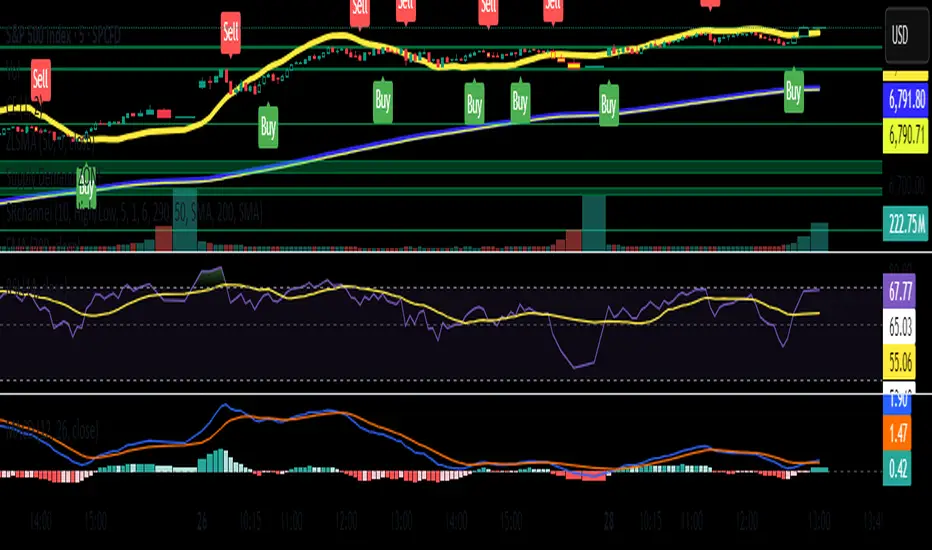Click the 28 date label on time axis
This screenshot has height=550, width=932.
tap(608, 522)
